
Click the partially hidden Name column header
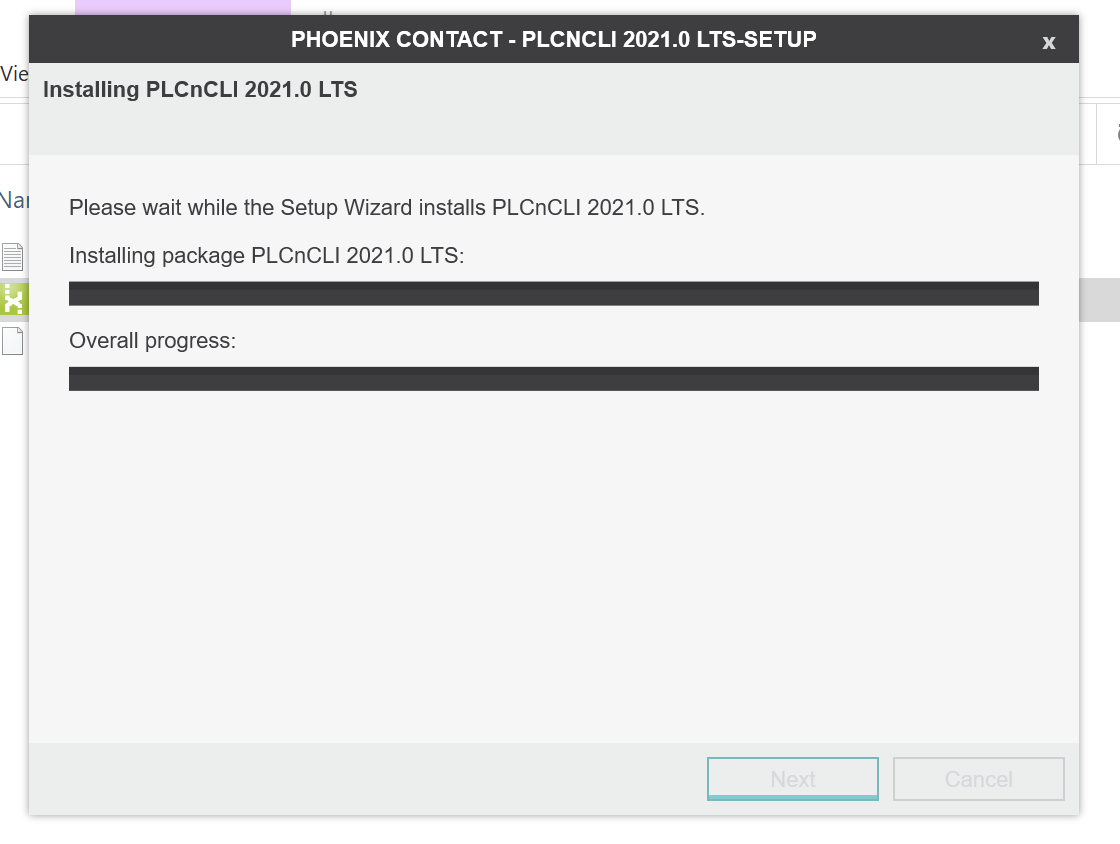point(14,200)
